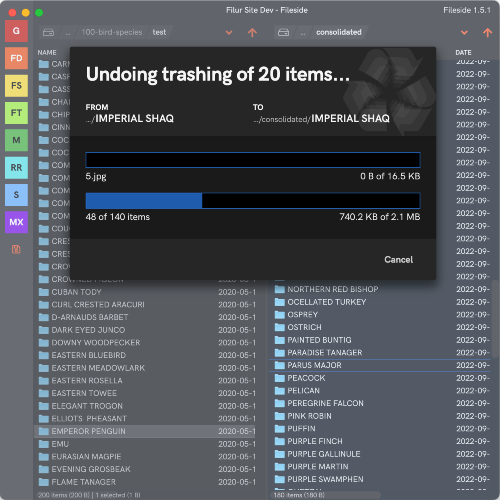Viewport: 500px width, 500px height.
Task: Select the PINK ROBIN folder
Action: (380, 416)
